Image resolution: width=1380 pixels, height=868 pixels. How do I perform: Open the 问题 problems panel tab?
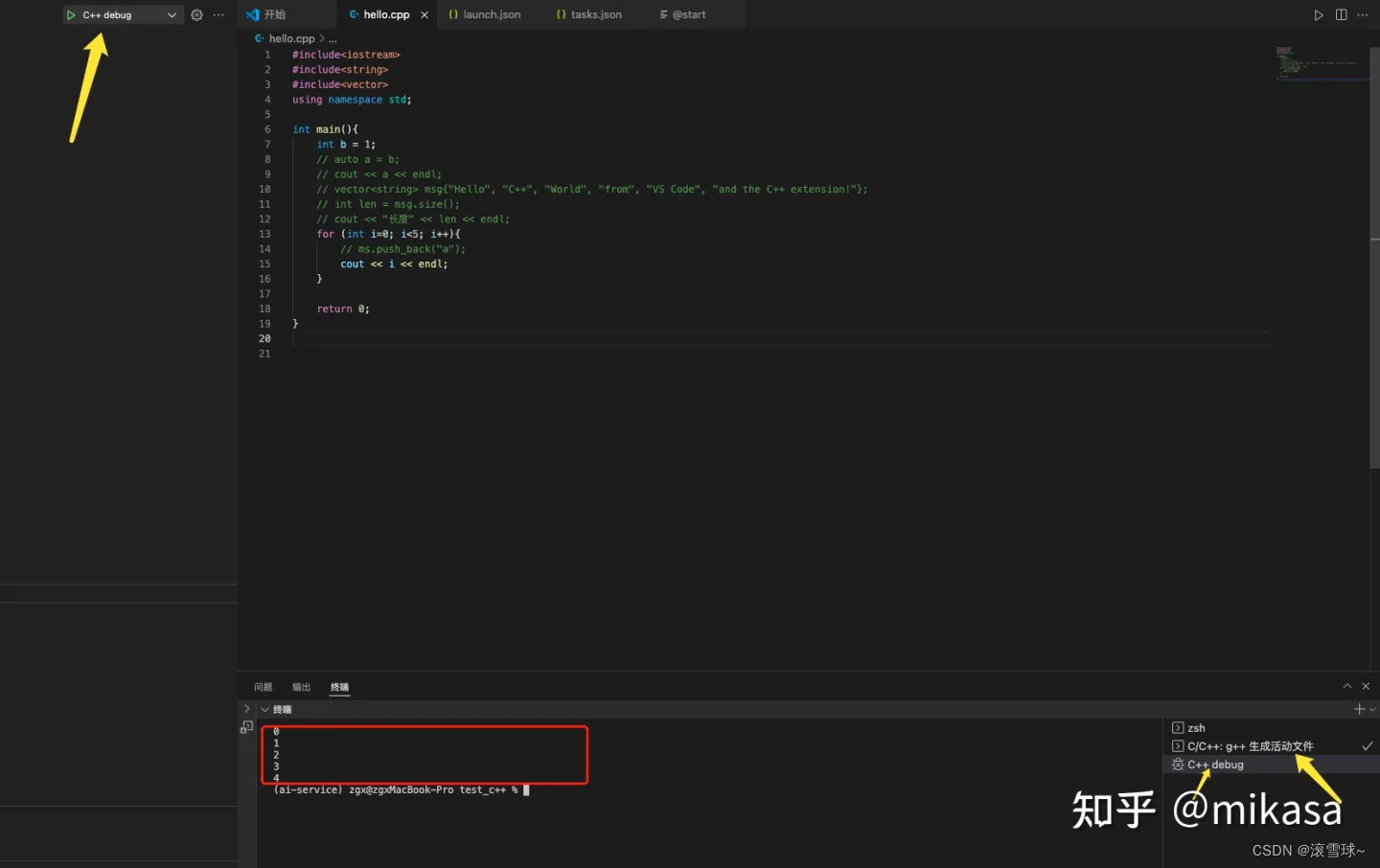264,687
